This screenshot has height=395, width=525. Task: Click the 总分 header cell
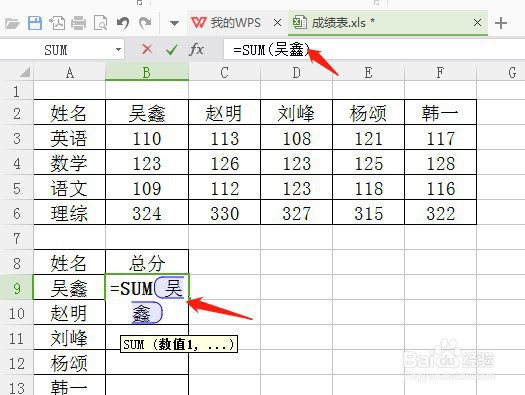click(x=147, y=262)
